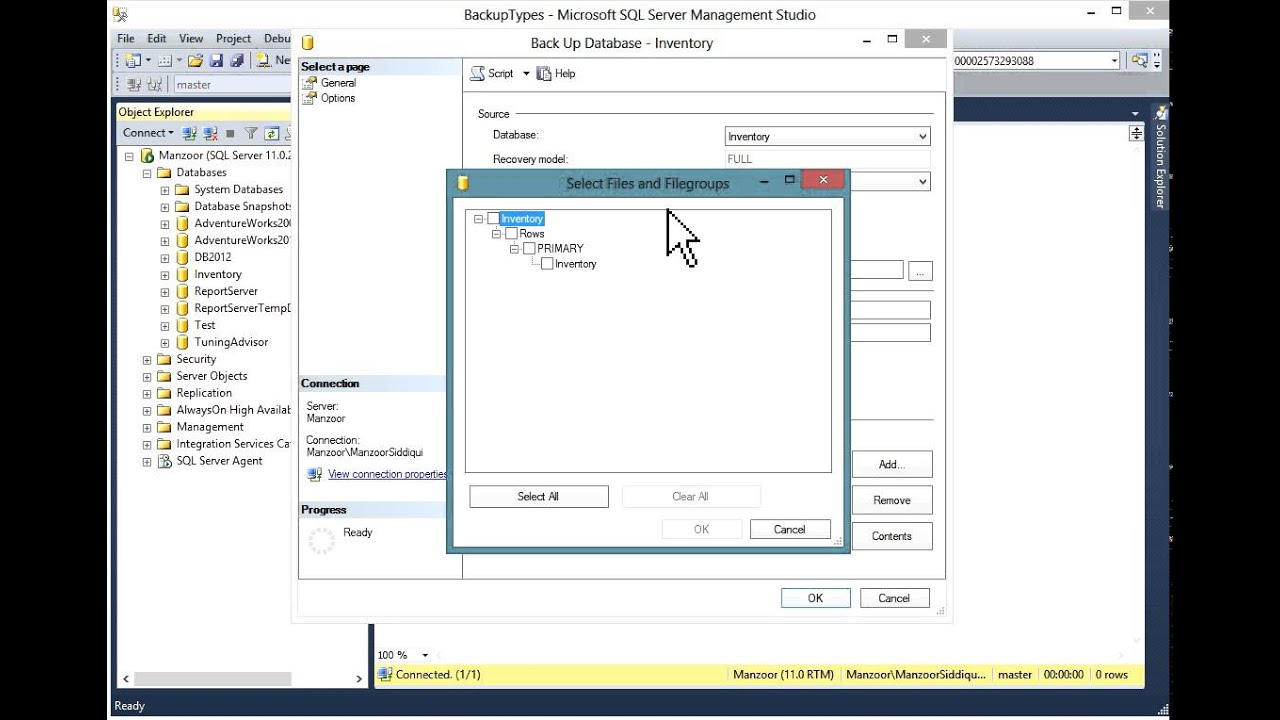Open the Solution Explorer side tab

1160,158
